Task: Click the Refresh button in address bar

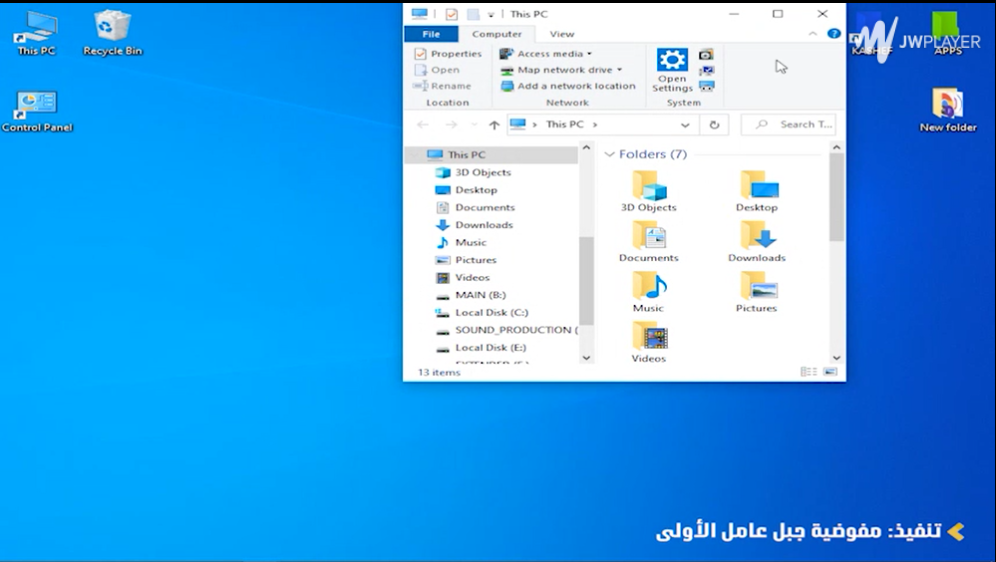Action: 714,125
